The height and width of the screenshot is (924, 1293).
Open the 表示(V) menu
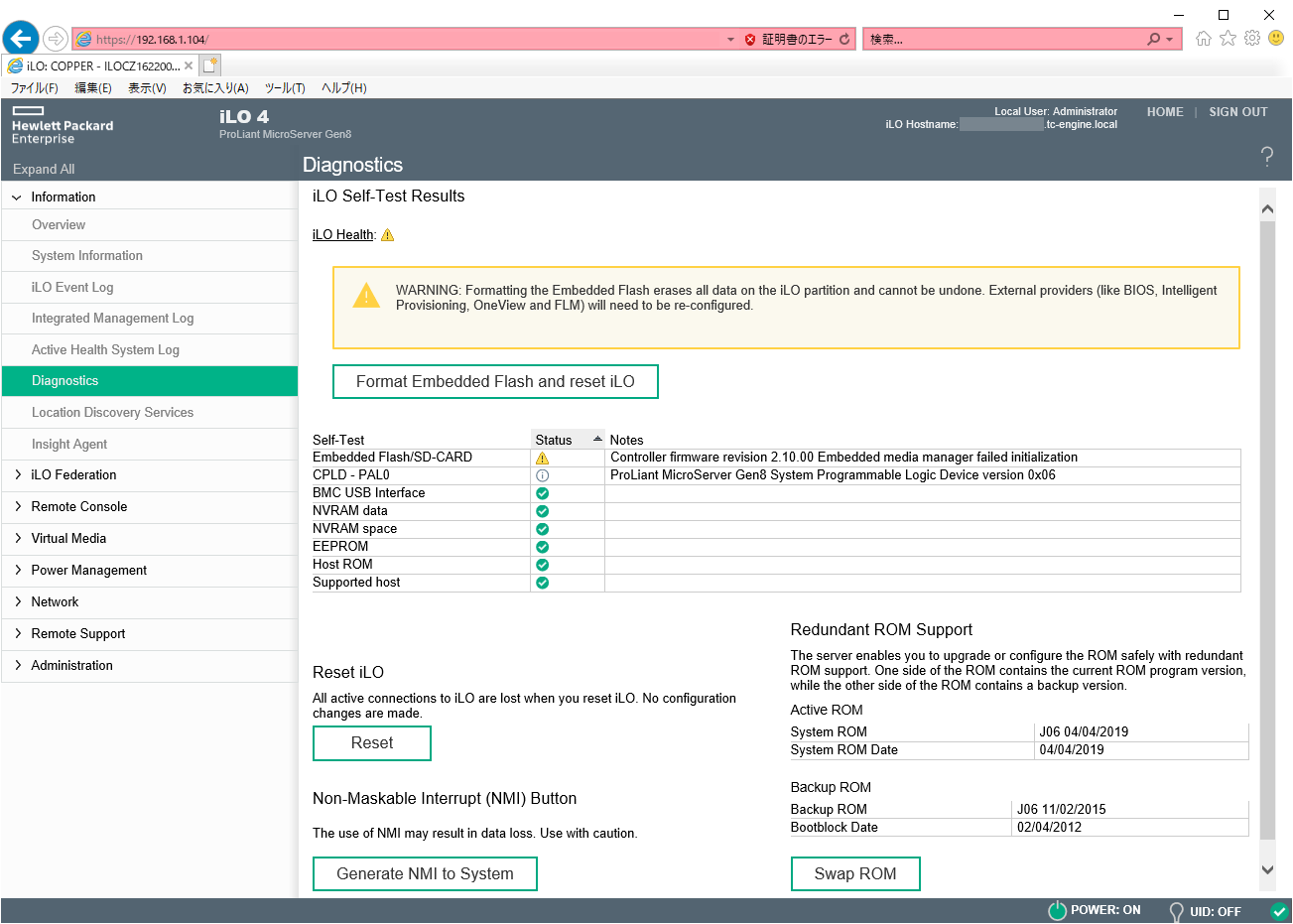tap(147, 88)
